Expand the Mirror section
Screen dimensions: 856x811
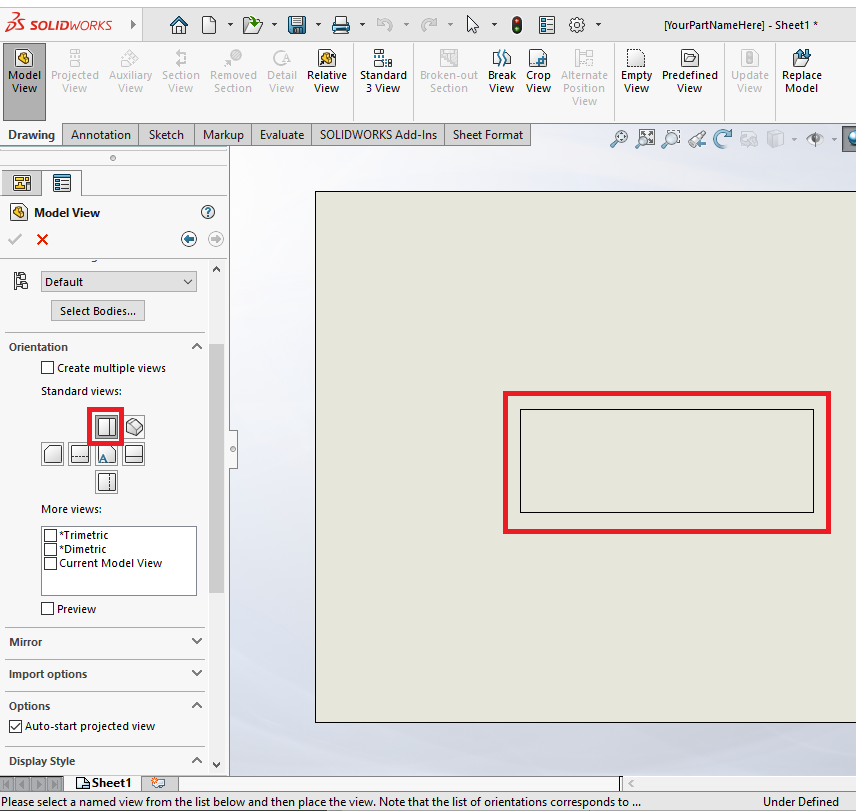(197, 642)
